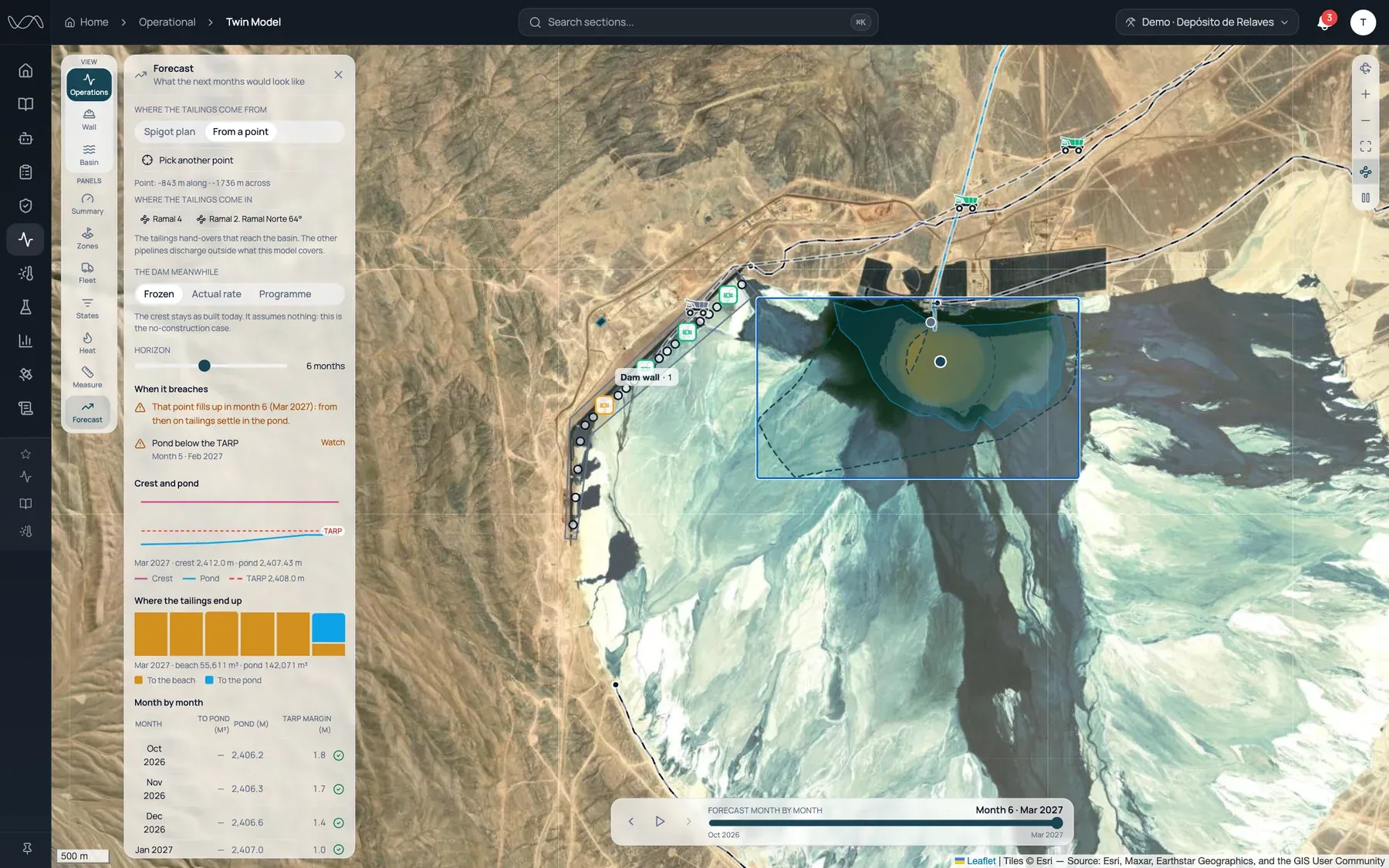Switch to Wall view
1389x868 pixels.
pos(89,120)
